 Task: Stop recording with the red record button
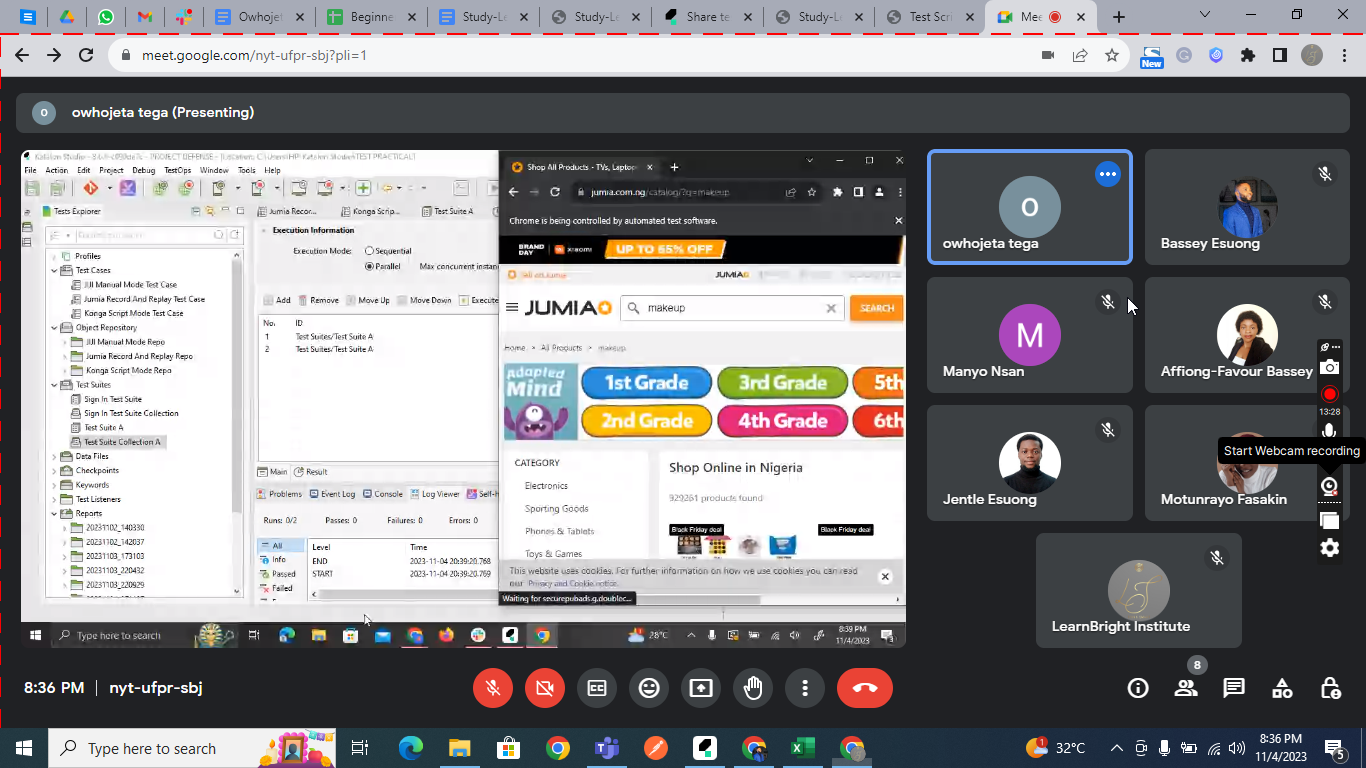tap(1329, 394)
